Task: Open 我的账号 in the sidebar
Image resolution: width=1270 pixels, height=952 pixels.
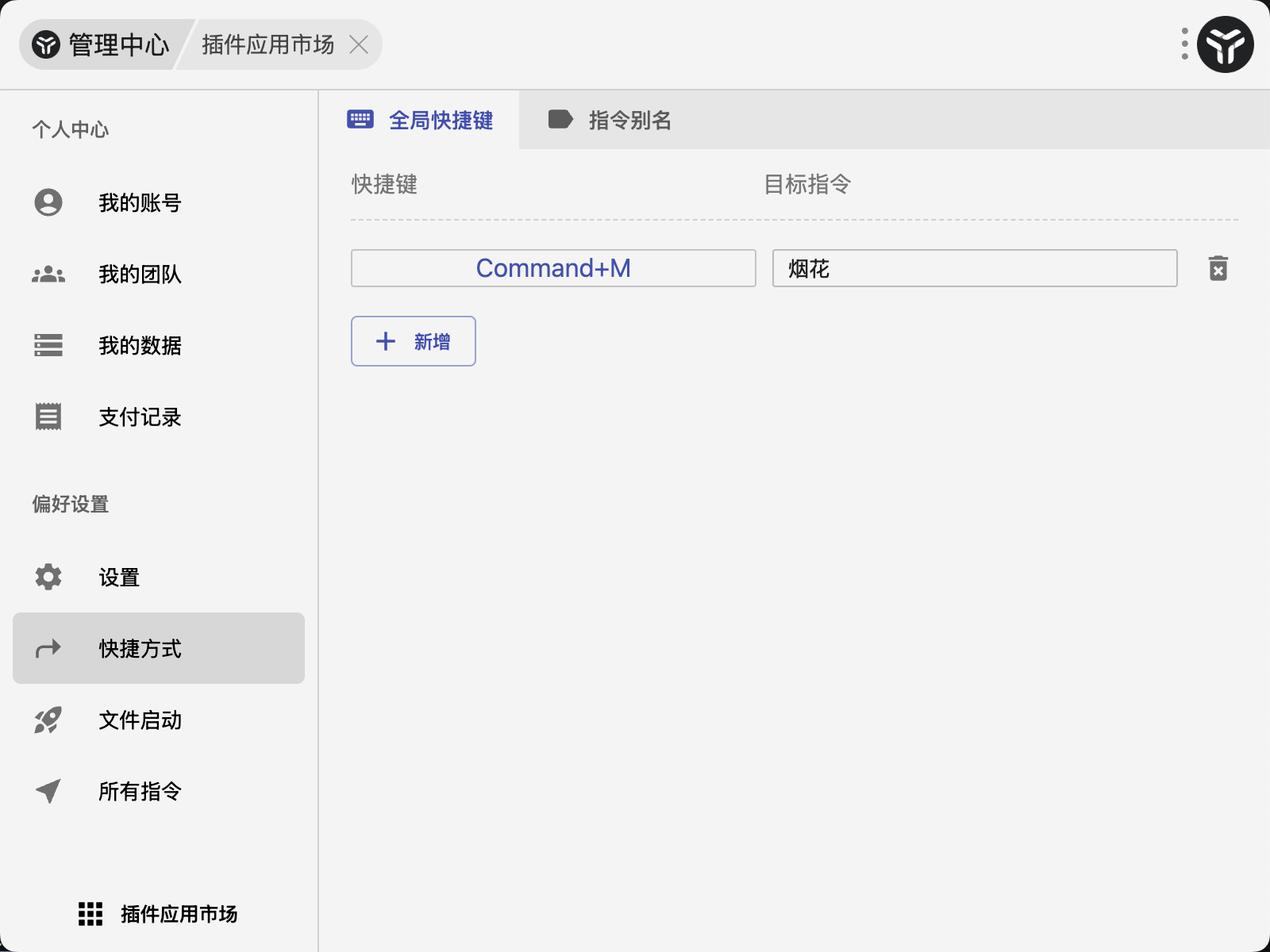Action: coord(159,202)
